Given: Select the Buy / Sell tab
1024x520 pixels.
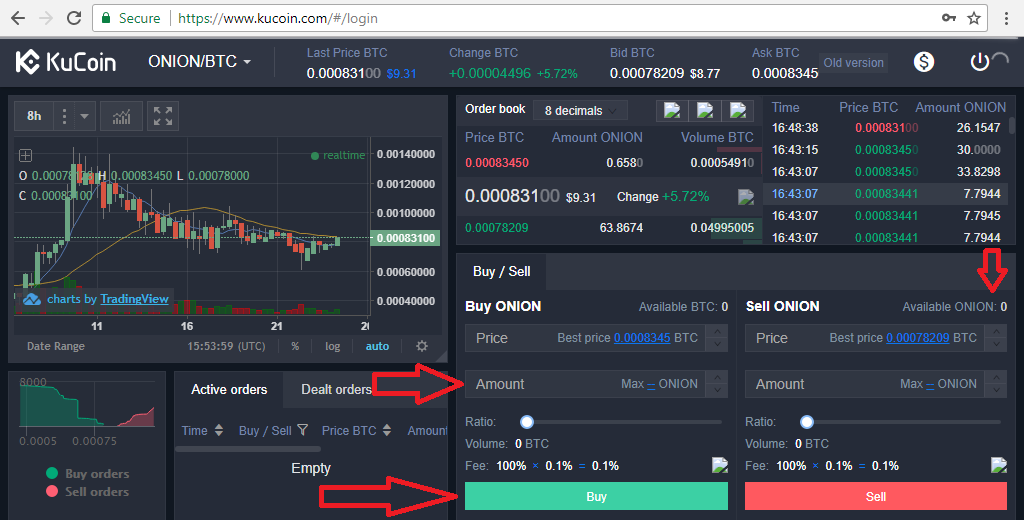Looking at the screenshot, I should point(502,271).
